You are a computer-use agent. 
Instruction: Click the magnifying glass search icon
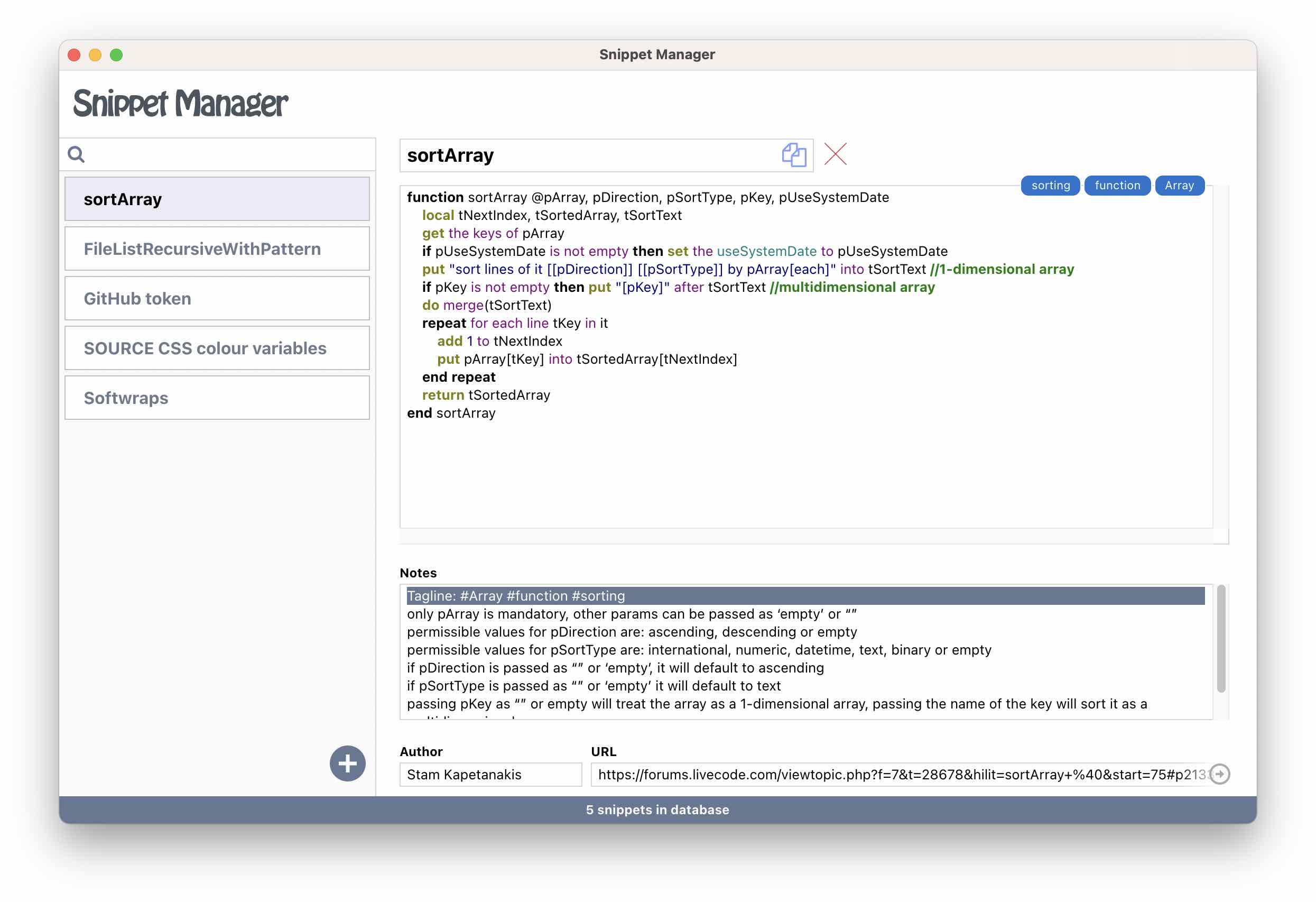(x=77, y=154)
